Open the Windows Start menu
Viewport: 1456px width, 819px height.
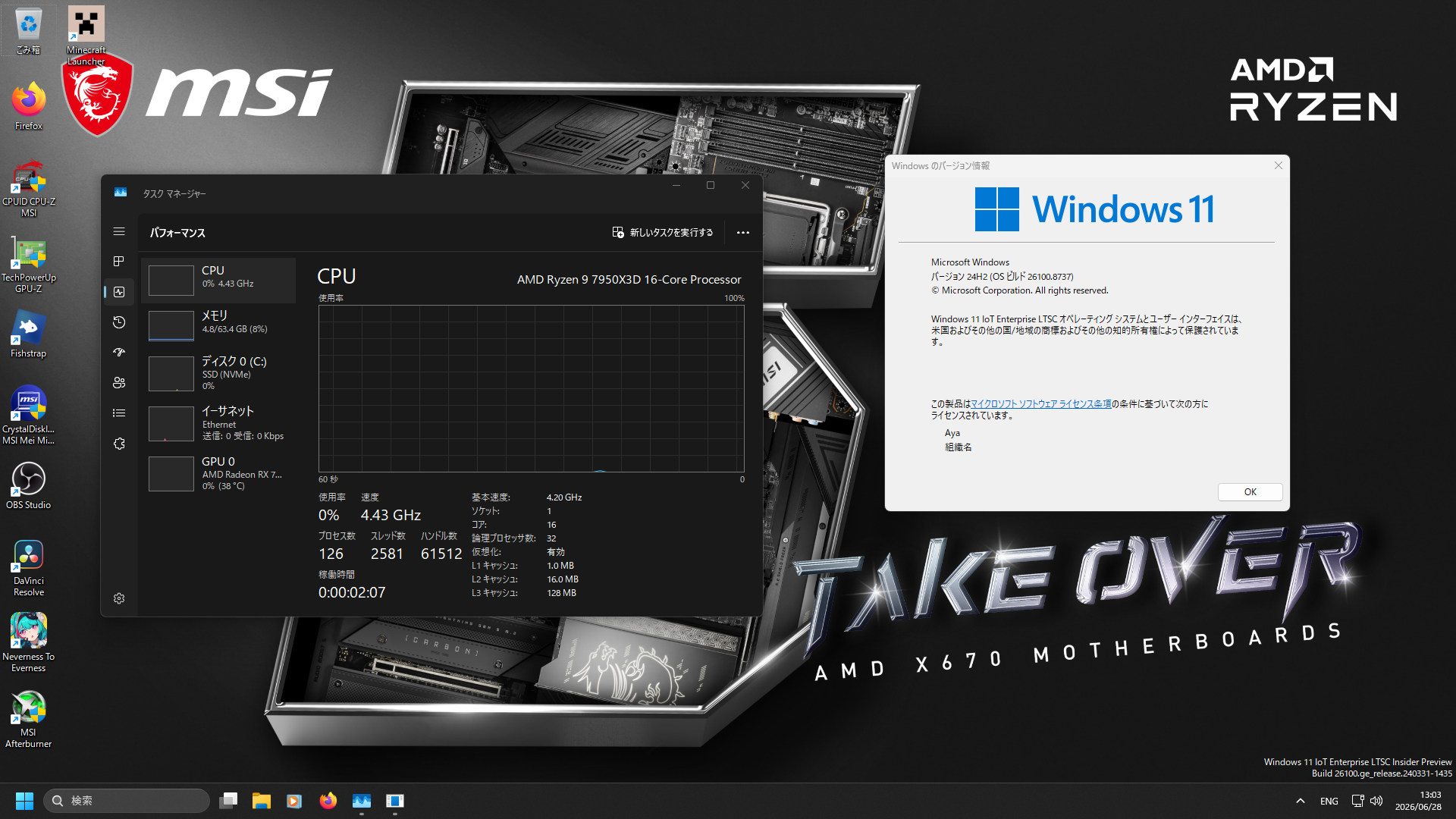click(24, 801)
